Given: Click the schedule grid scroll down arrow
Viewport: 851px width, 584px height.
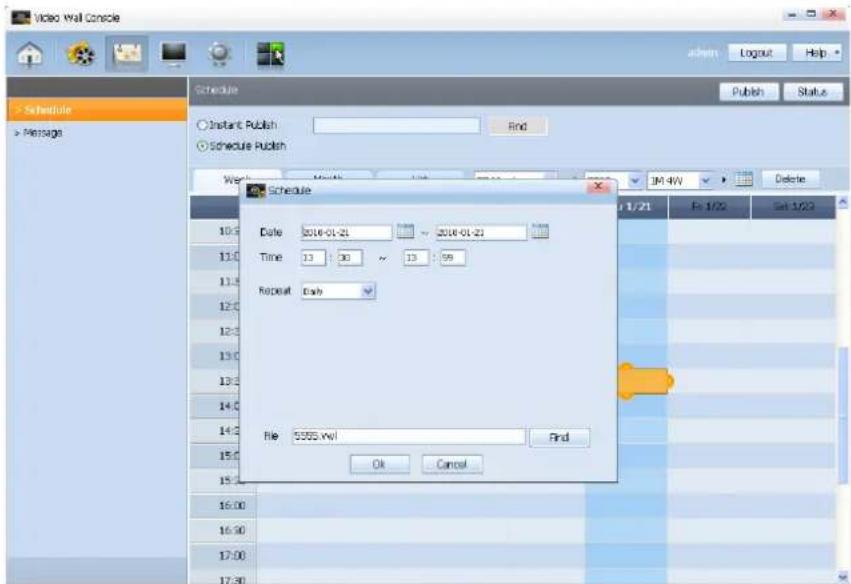Looking at the screenshot, I should tap(843, 576).
